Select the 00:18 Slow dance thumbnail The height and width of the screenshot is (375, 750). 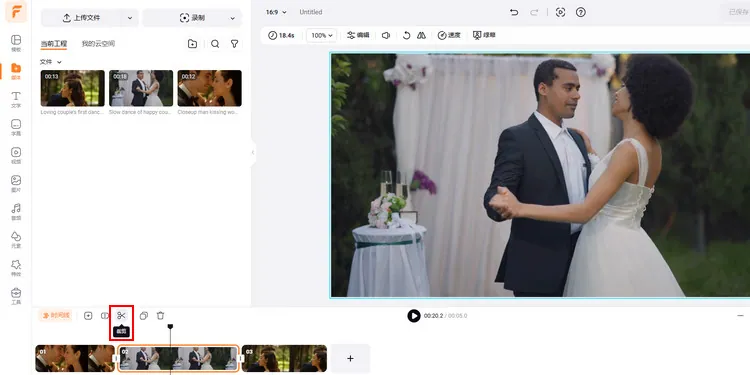pos(141,88)
